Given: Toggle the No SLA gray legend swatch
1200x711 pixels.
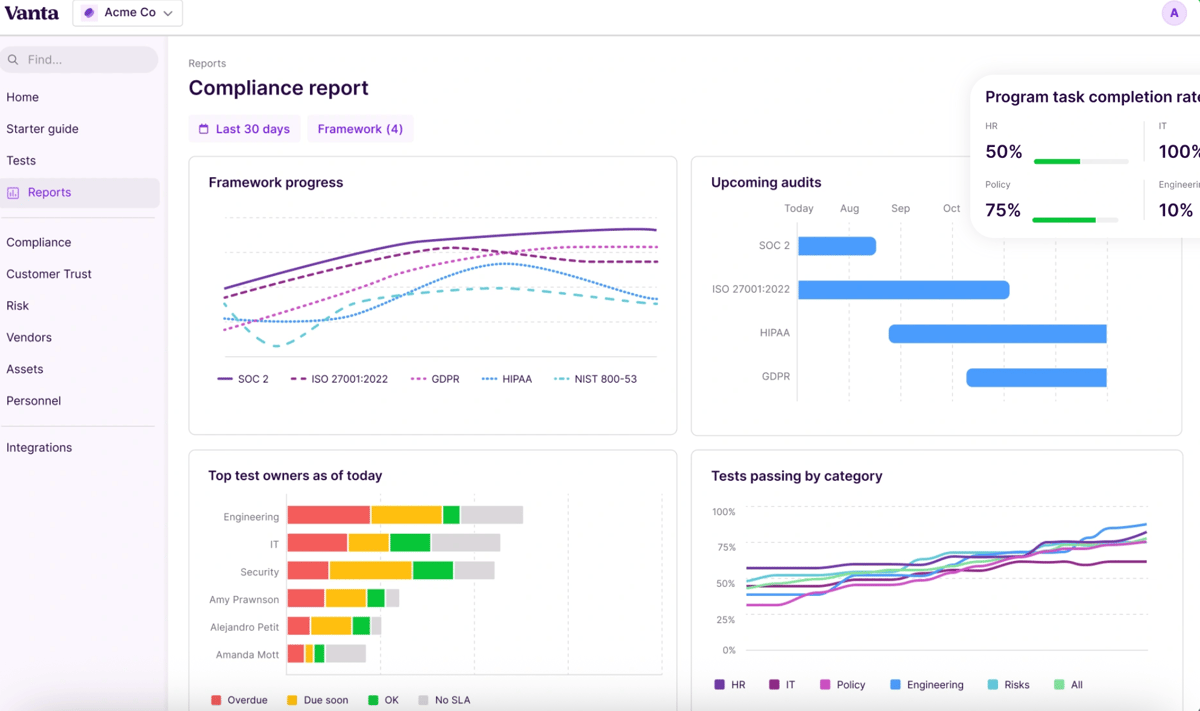Looking at the screenshot, I should click(x=424, y=701).
